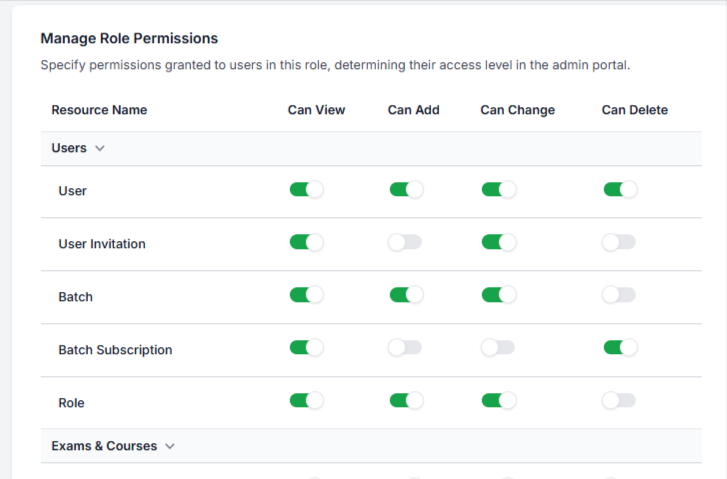Click the Users section header label
Image resolution: width=727 pixels, height=479 pixels.
69,148
